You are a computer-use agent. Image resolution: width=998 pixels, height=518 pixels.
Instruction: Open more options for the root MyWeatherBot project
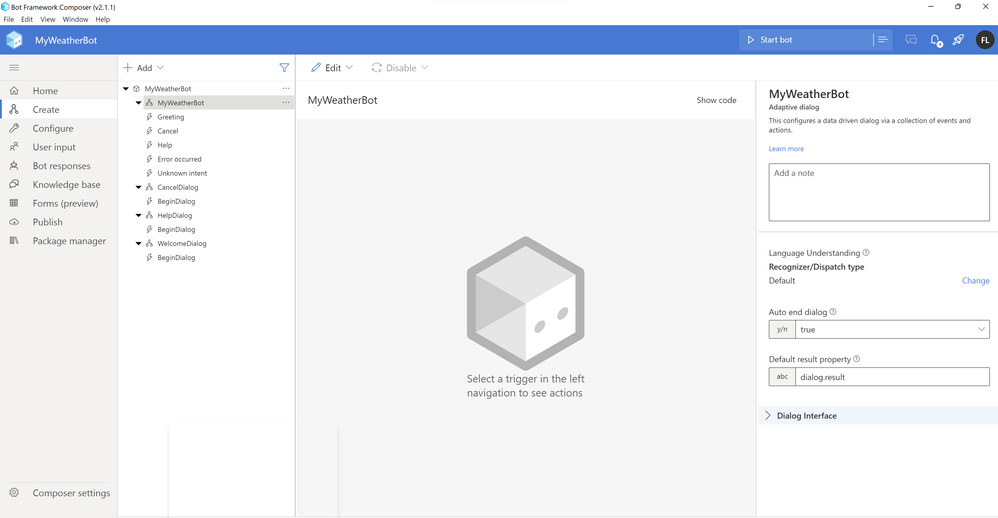tap(286, 88)
